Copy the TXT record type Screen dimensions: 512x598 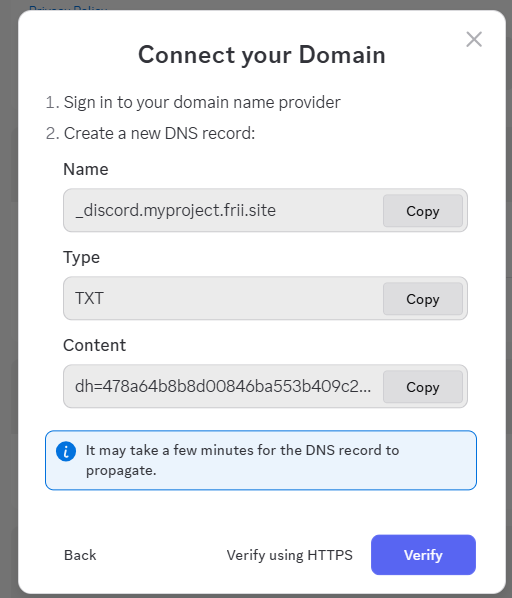coord(423,299)
